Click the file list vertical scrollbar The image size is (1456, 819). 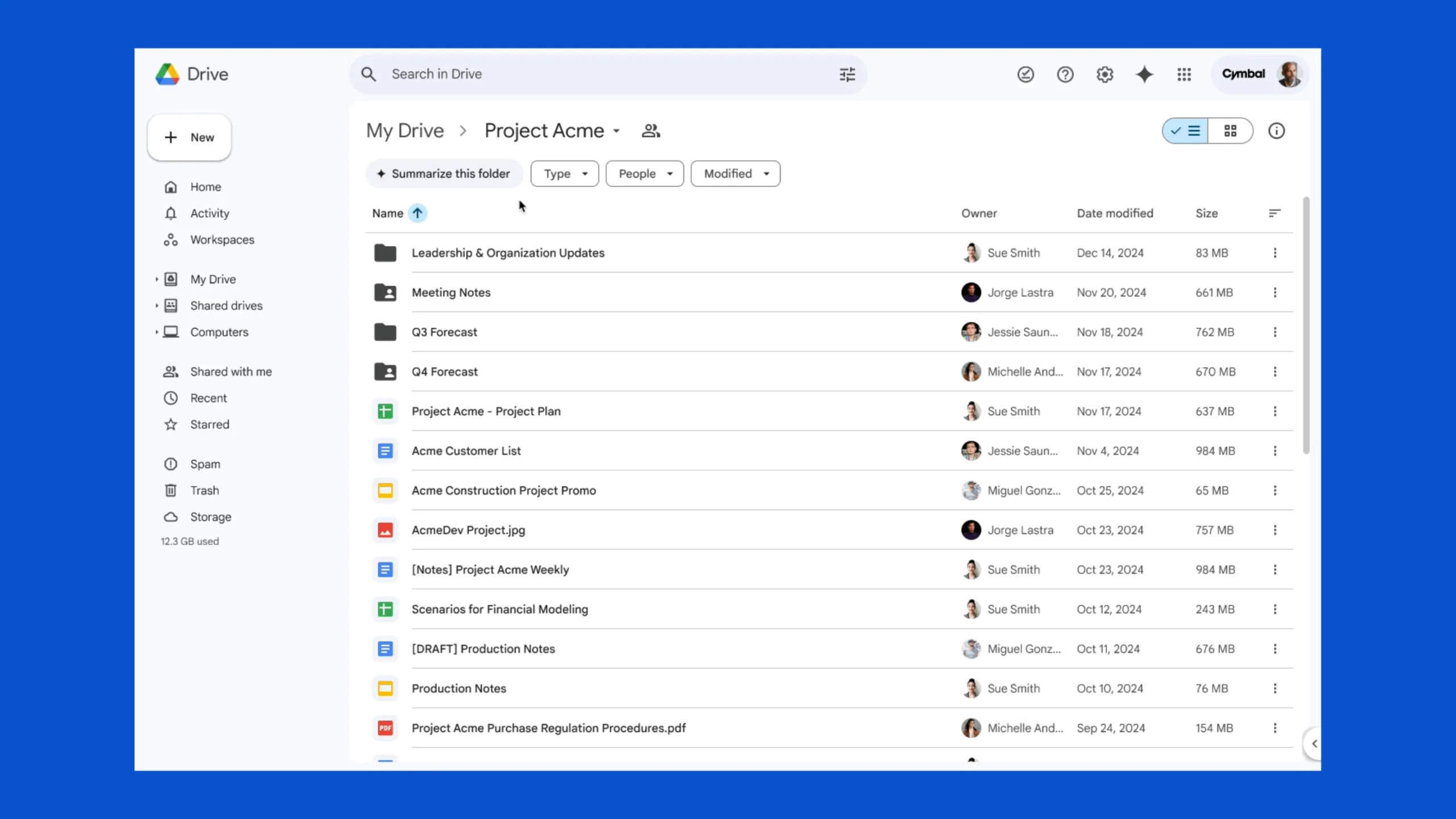pyautogui.click(x=1306, y=325)
